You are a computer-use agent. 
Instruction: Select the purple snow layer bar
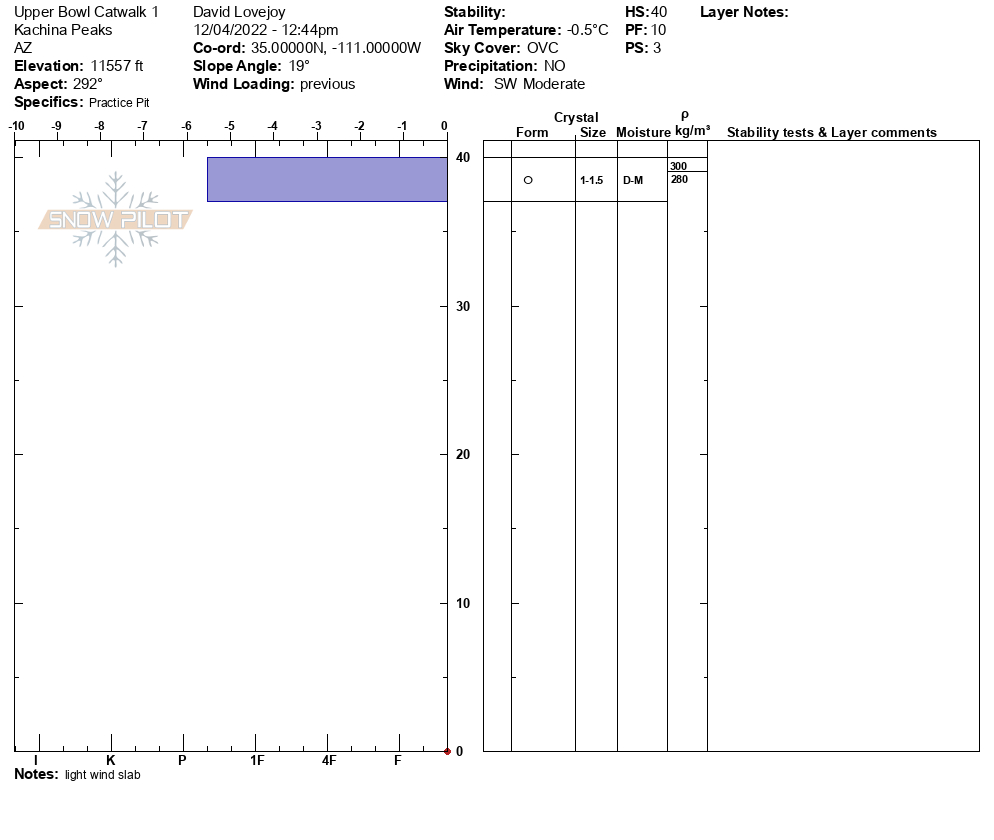tap(327, 179)
